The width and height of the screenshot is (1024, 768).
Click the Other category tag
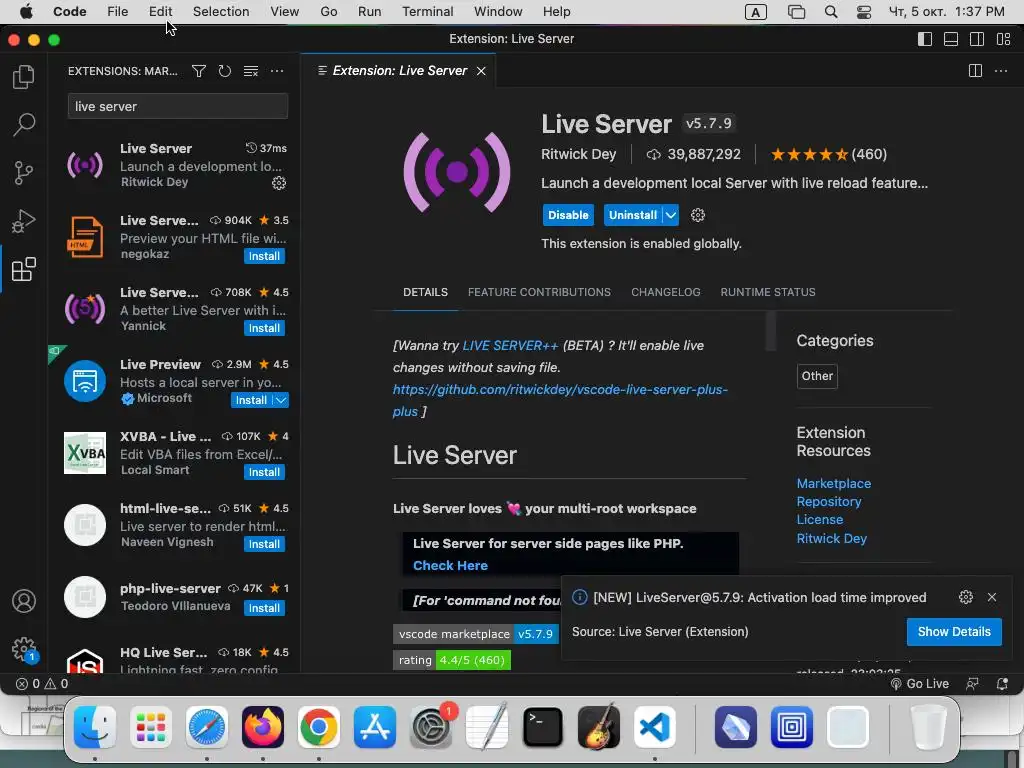pos(817,376)
